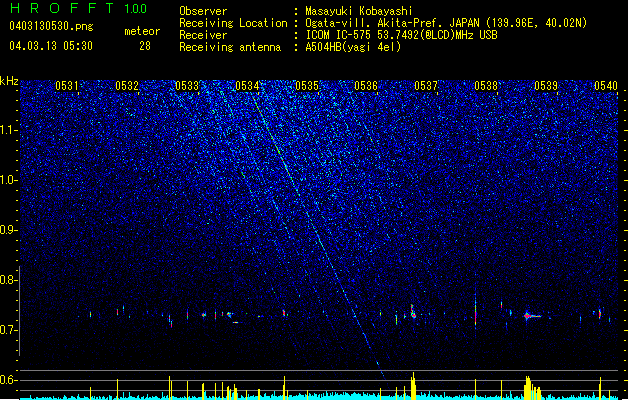The width and height of the screenshot is (629, 400).
Task: Click the 0.7 frequency axis label
Action: pyautogui.click(x=9, y=330)
